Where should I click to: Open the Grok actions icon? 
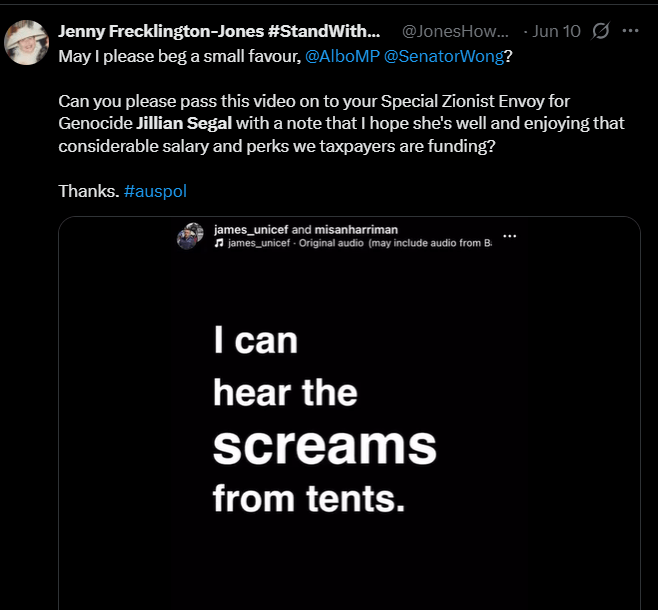pyautogui.click(x=601, y=31)
